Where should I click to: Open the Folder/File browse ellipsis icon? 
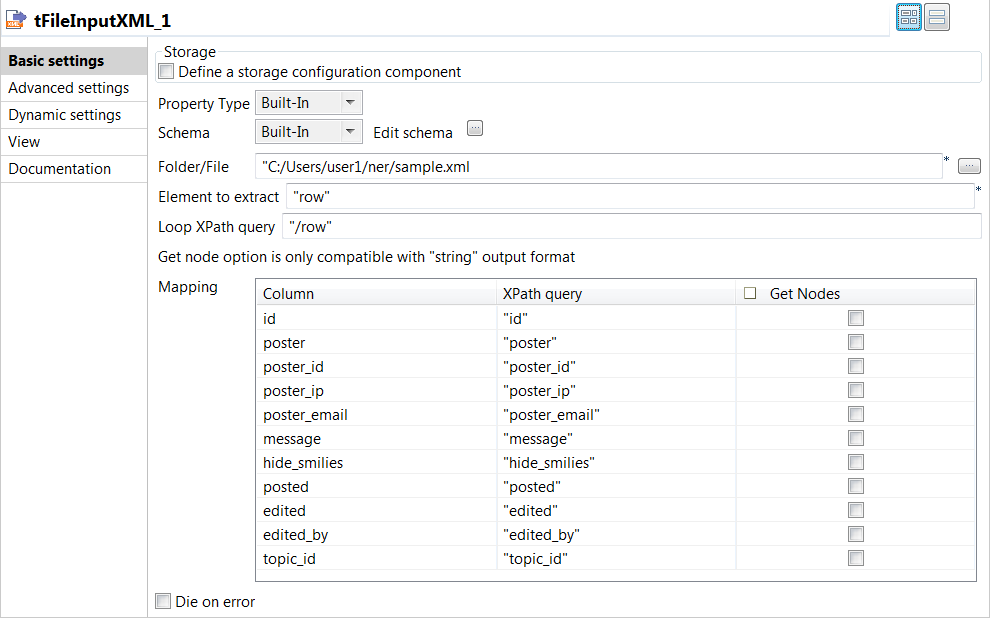click(968, 165)
